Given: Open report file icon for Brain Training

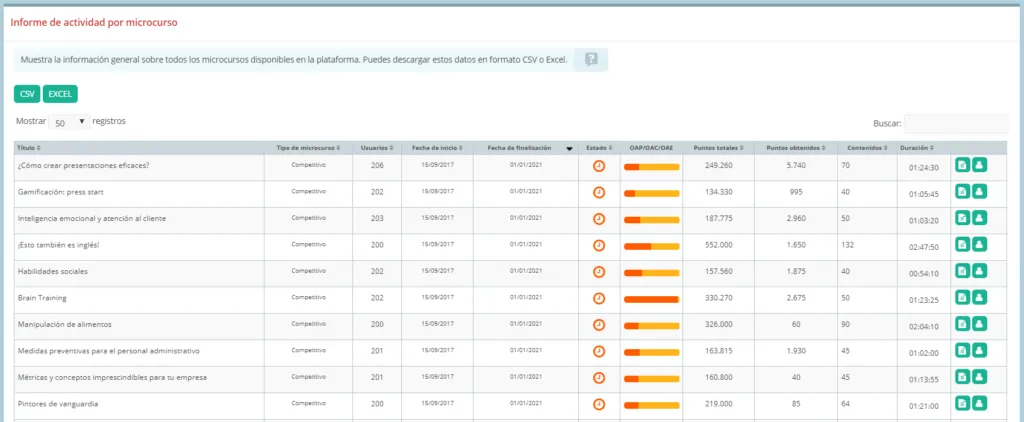Looking at the screenshot, I should (962, 297).
